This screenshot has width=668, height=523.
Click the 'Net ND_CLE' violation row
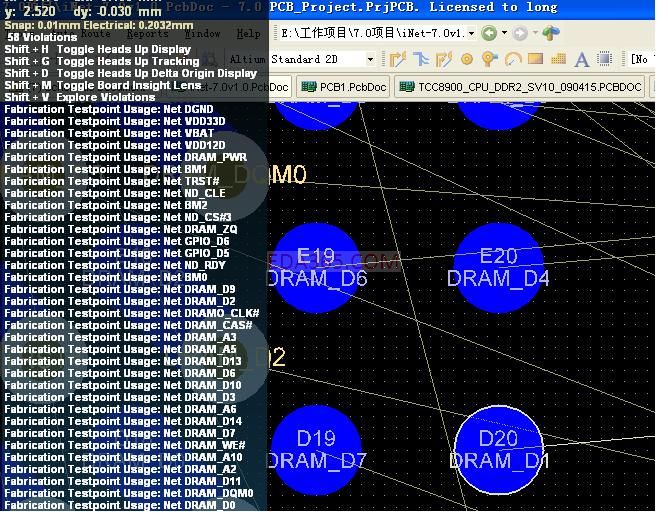click(x=115, y=193)
